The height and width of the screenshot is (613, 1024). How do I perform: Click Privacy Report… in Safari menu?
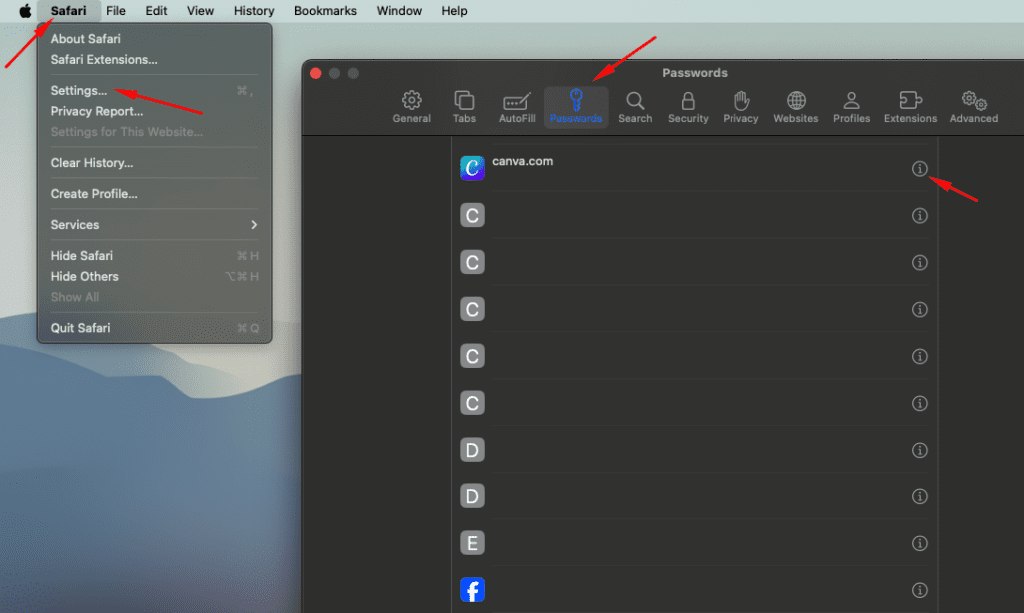pos(97,112)
